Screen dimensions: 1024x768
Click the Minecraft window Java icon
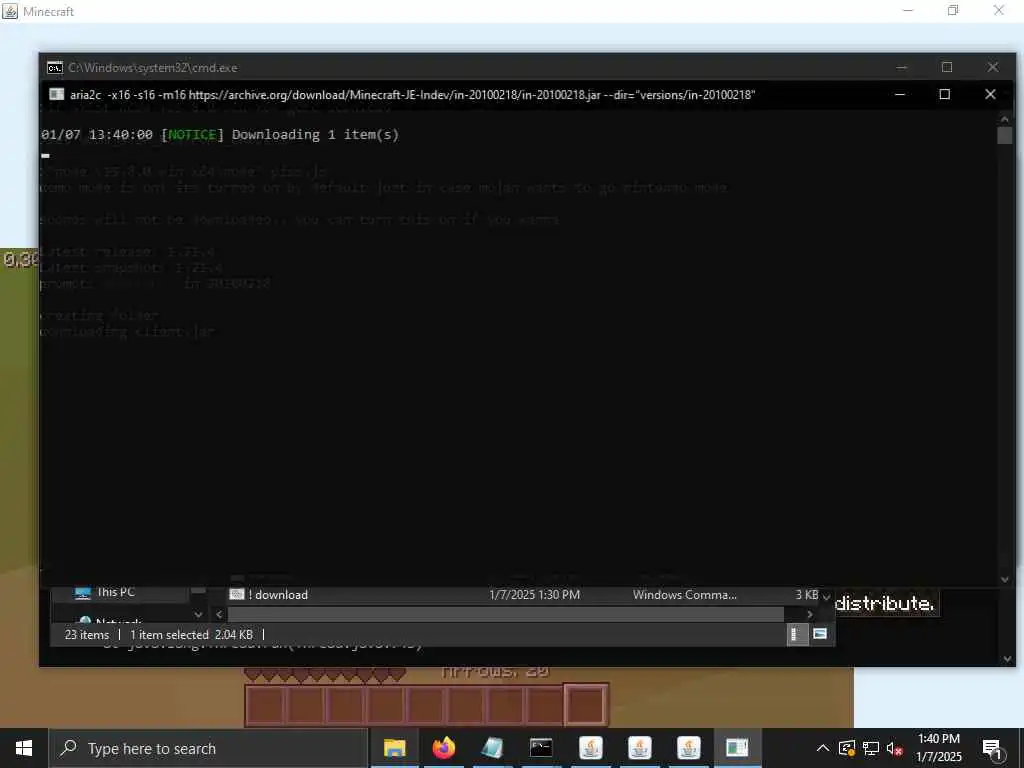tap(10, 11)
